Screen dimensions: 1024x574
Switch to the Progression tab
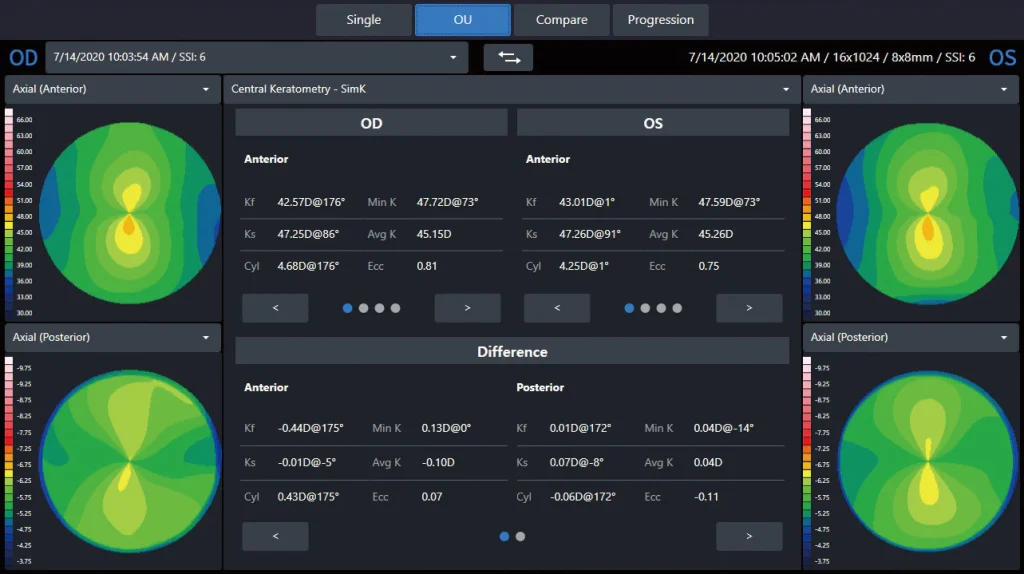click(x=660, y=20)
